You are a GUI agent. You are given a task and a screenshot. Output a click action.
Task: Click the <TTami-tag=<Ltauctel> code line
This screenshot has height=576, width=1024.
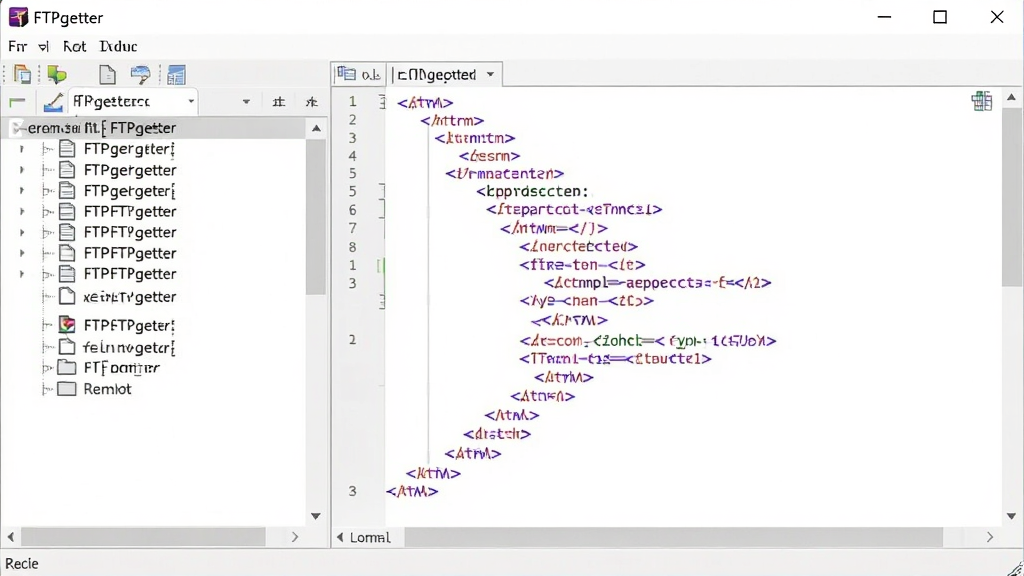615,359
